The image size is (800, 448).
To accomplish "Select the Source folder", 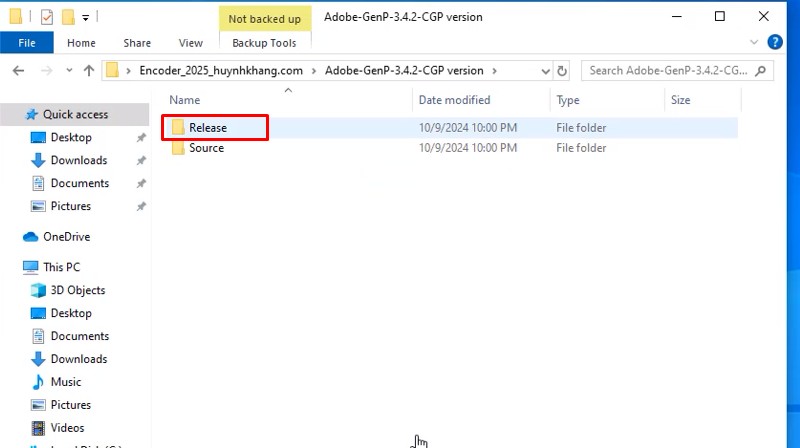I will point(206,148).
